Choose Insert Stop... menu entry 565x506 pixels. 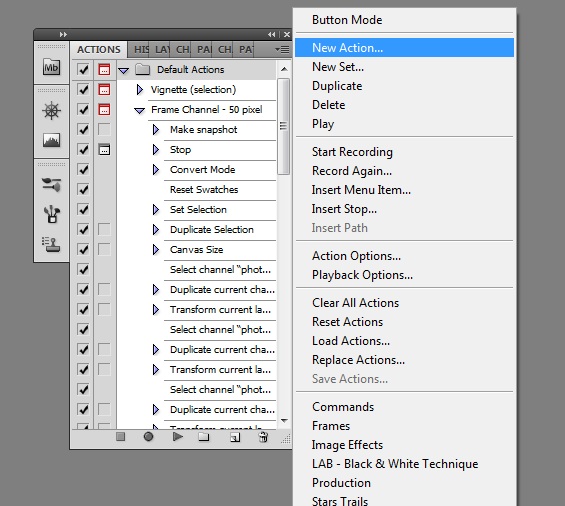[404, 209]
